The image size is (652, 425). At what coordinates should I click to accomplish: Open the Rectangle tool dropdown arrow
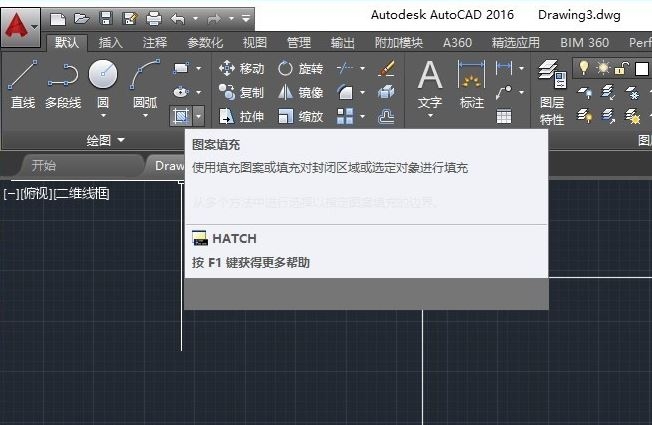(198, 68)
